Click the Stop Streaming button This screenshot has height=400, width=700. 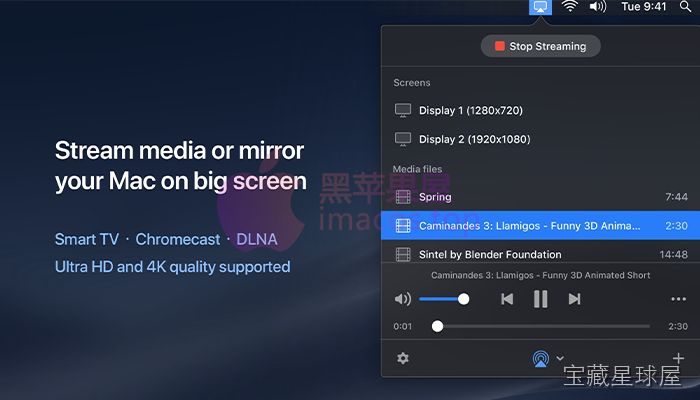pos(541,46)
